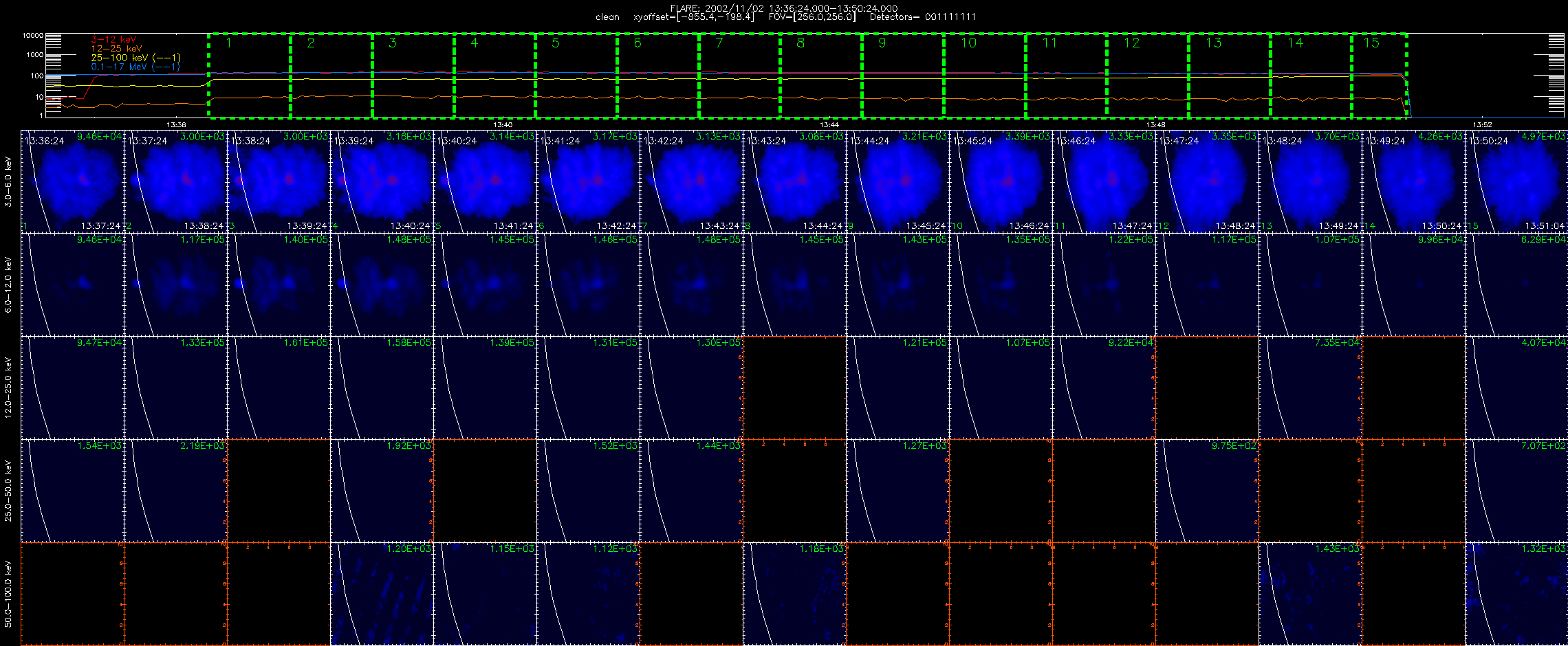This screenshot has height=646, width=1568.
Task: Click the 12.0-25.0 keV row label
Action: click(x=8, y=388)
